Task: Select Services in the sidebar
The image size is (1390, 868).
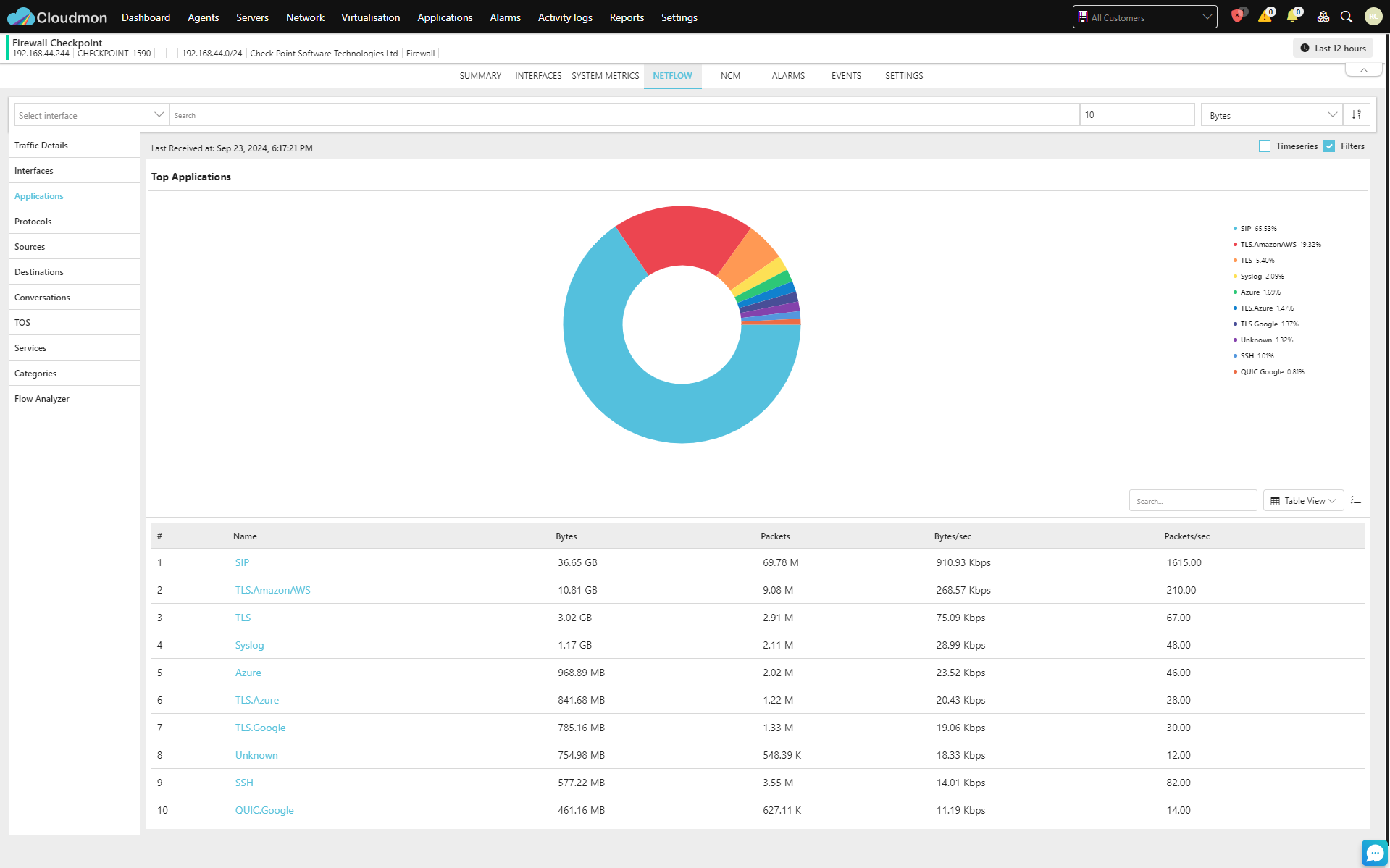Action: [x=74, y=347]
